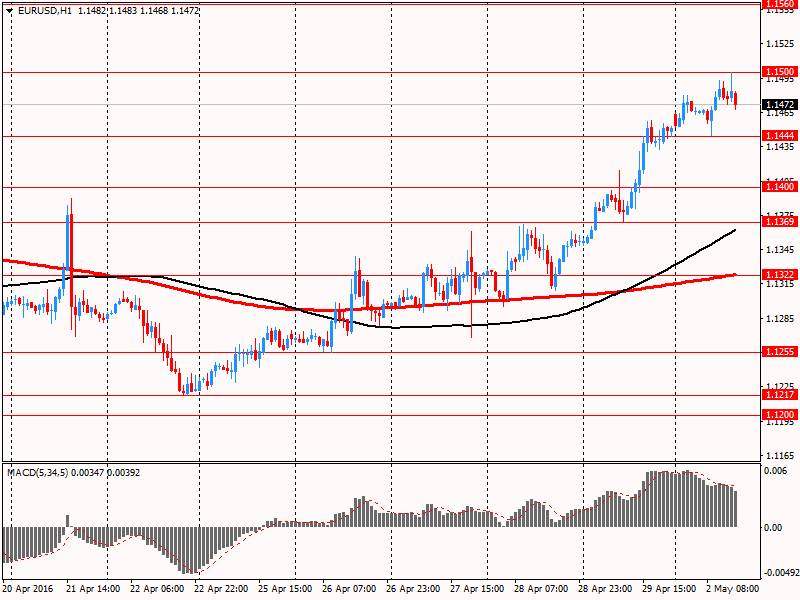
Task: Click the 25 Apr 15:00 time label
Action: click(285, 589)
